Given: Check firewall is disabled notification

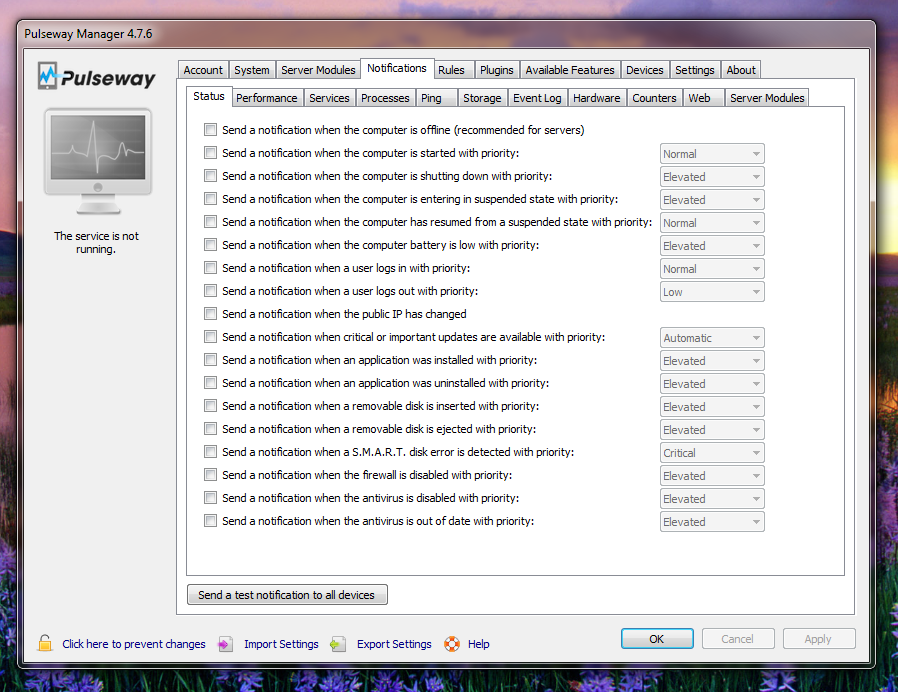Looking at the screenshot, I should tap(211, 474).
